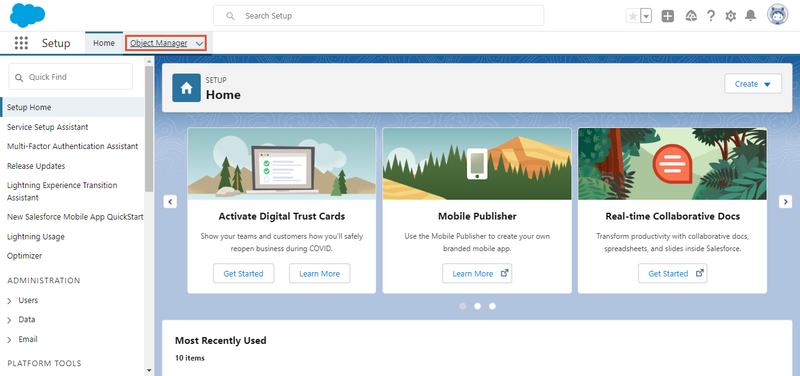Click the Salesforce cloud logo

click(x=28, y=15)
